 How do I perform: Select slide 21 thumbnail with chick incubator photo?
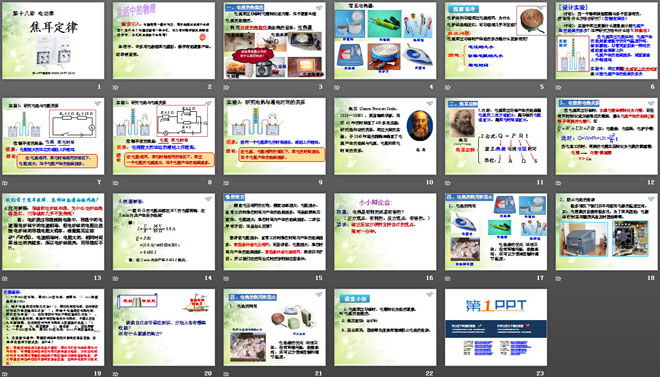tap(274, 327)
